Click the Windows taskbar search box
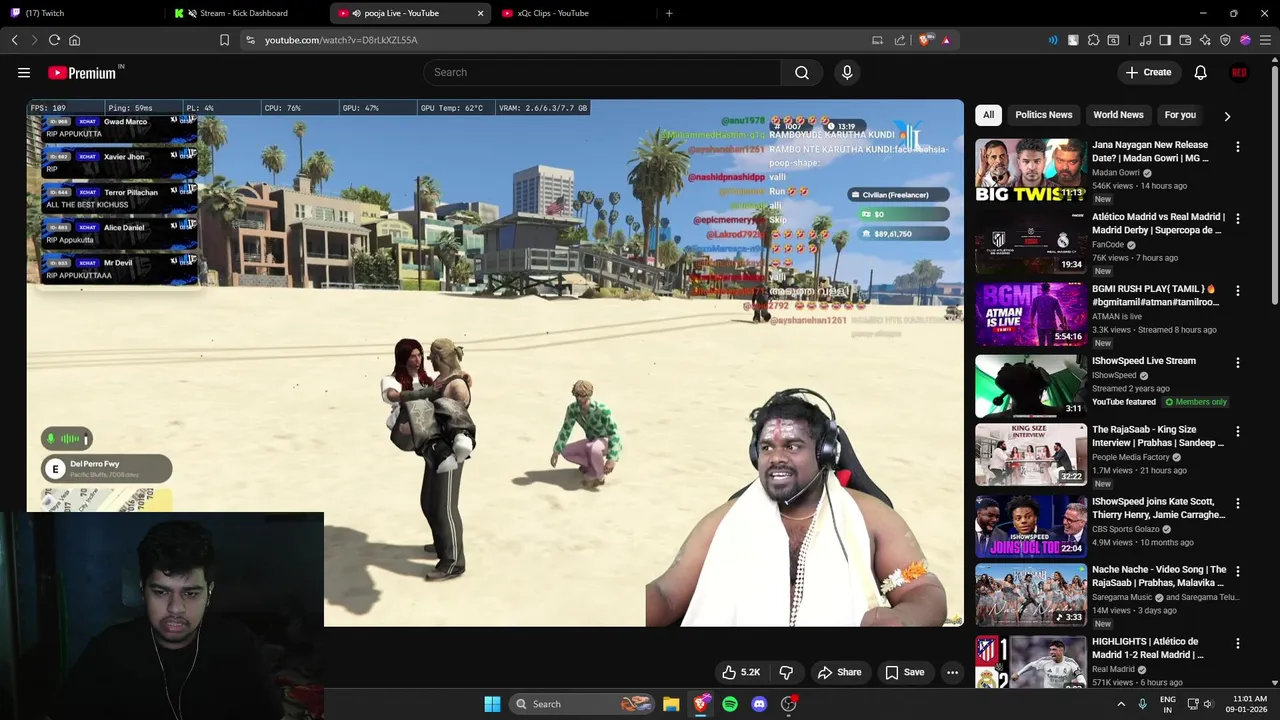1280x720 pixels. click(x=582, y=704)
